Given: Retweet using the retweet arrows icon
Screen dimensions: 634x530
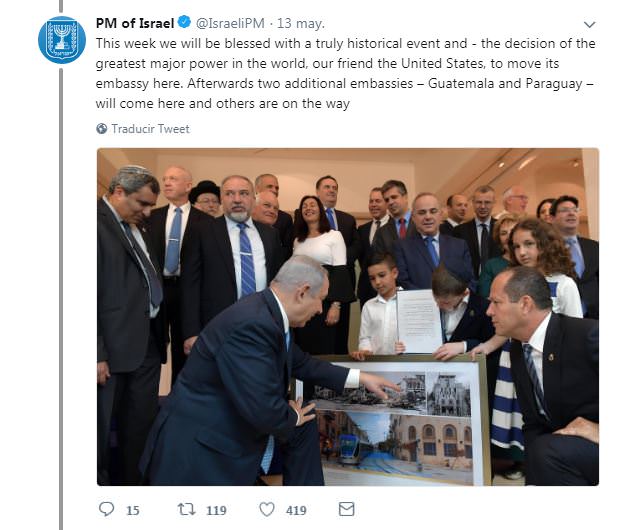Looking at the screenshot, I should point(187,509).
